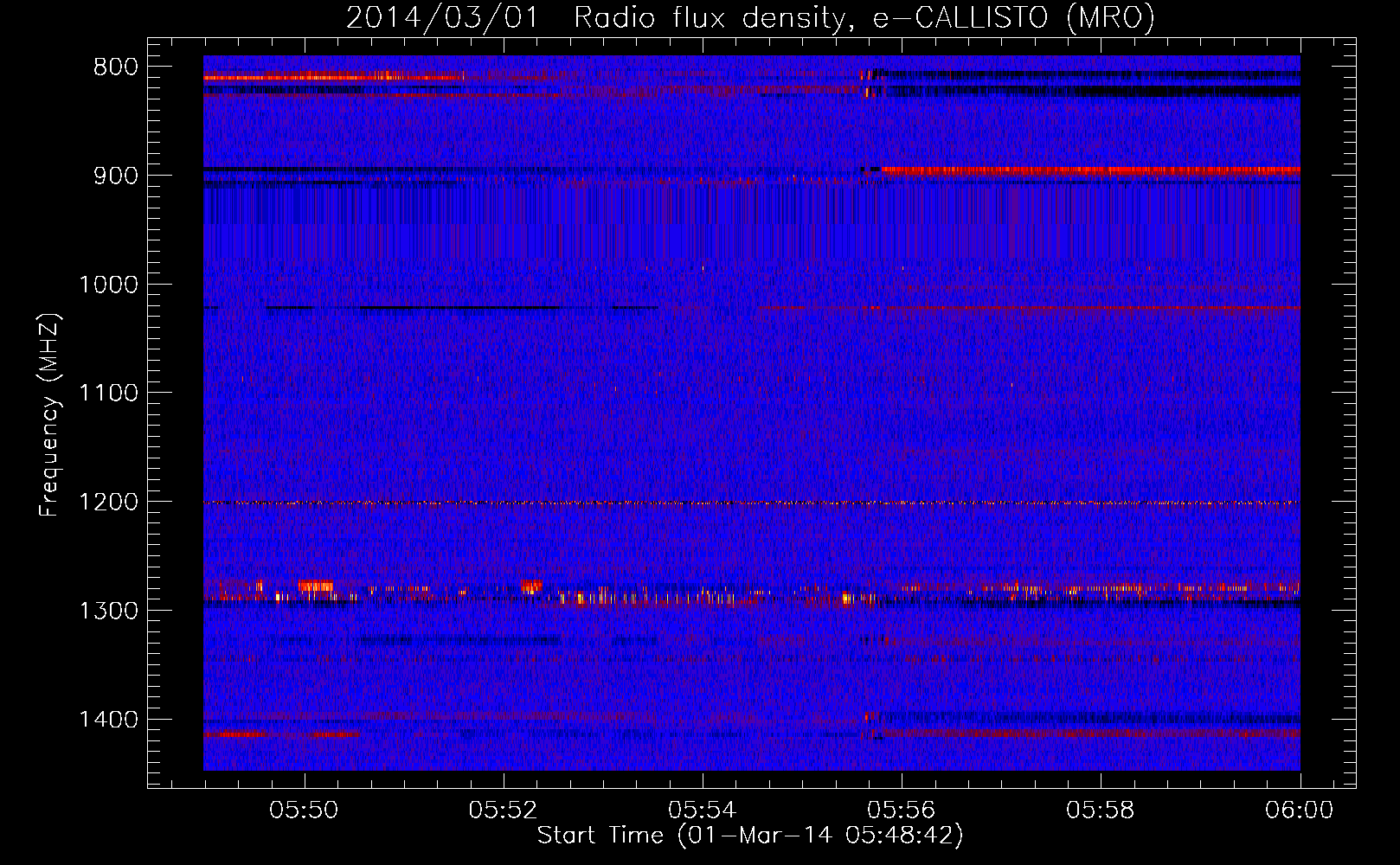This screenshot has width=1400, height=865.
Task: Click the 1200 frequency tick label
Action: tap(108, 503)
